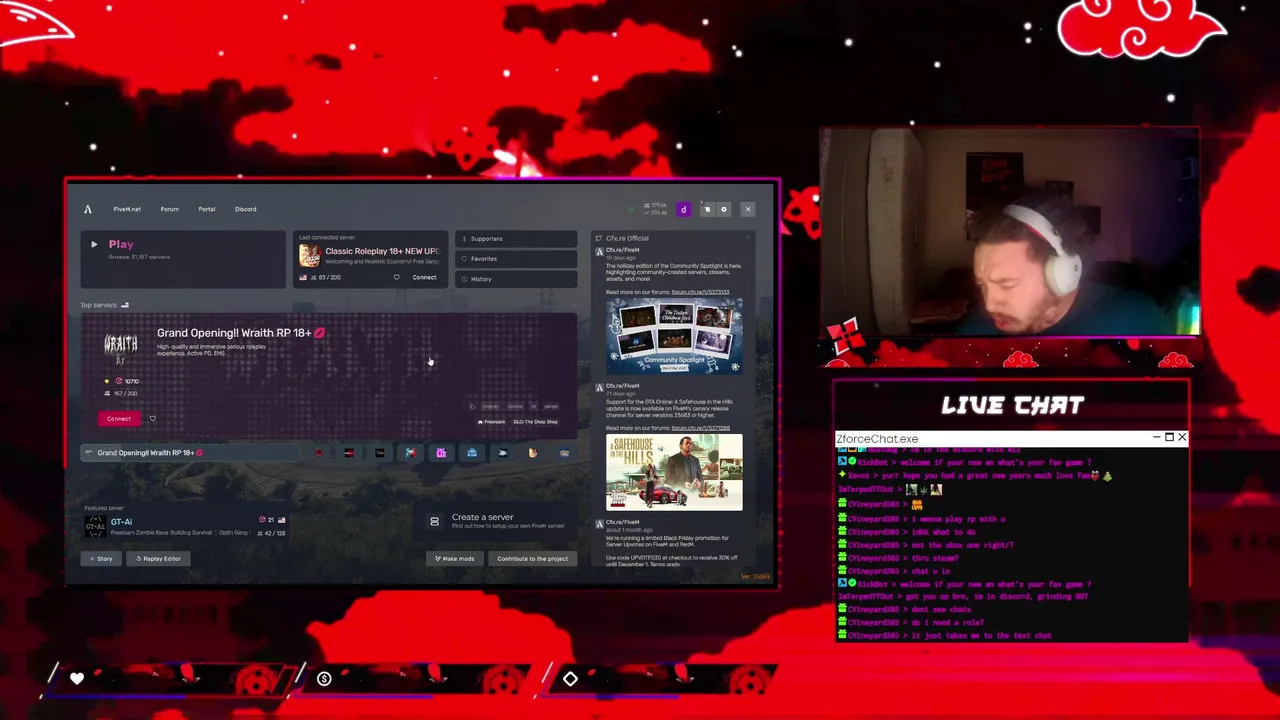The width and height of the screenshot is (1280, 720).
Task: Minimize the ZforceChat.exe window
Action: 1156,438
